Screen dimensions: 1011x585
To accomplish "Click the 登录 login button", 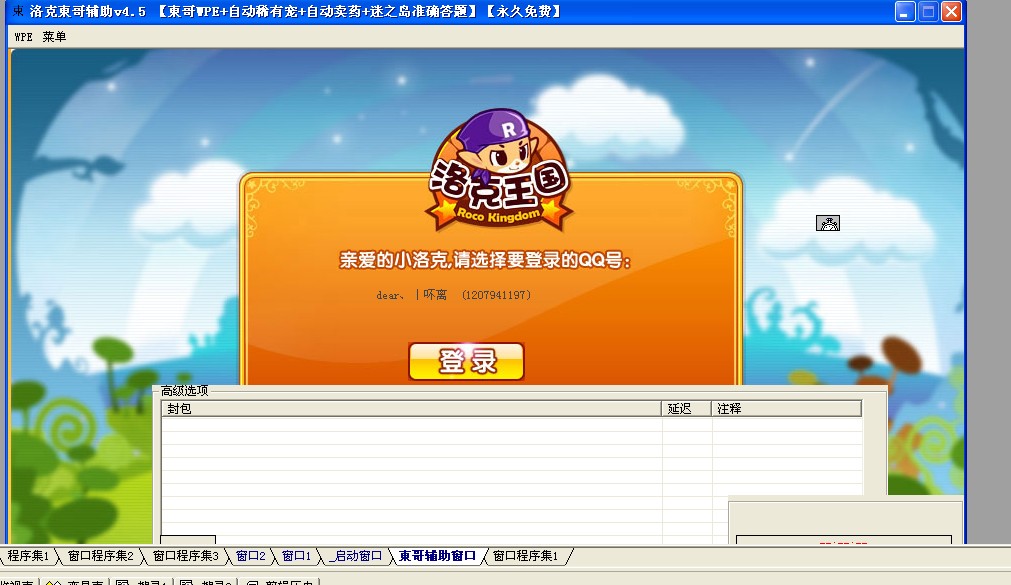I will (466, 361).
